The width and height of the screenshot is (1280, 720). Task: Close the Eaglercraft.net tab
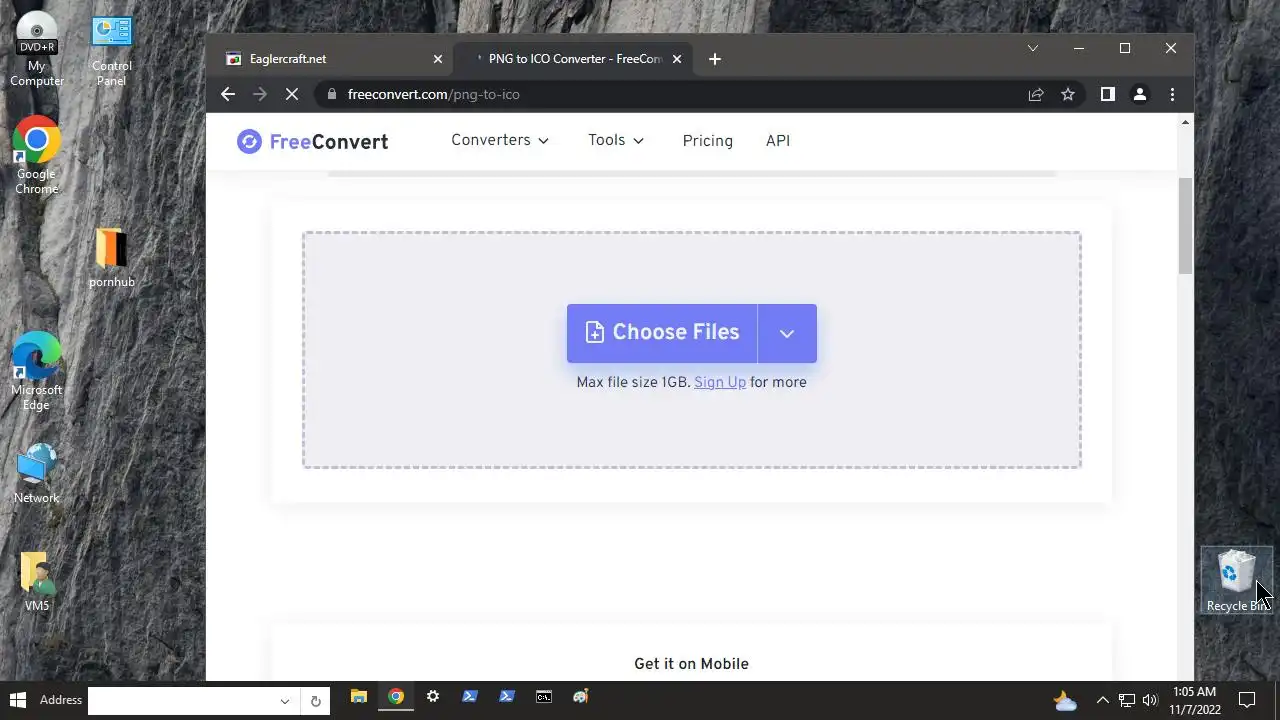point(437,59)
